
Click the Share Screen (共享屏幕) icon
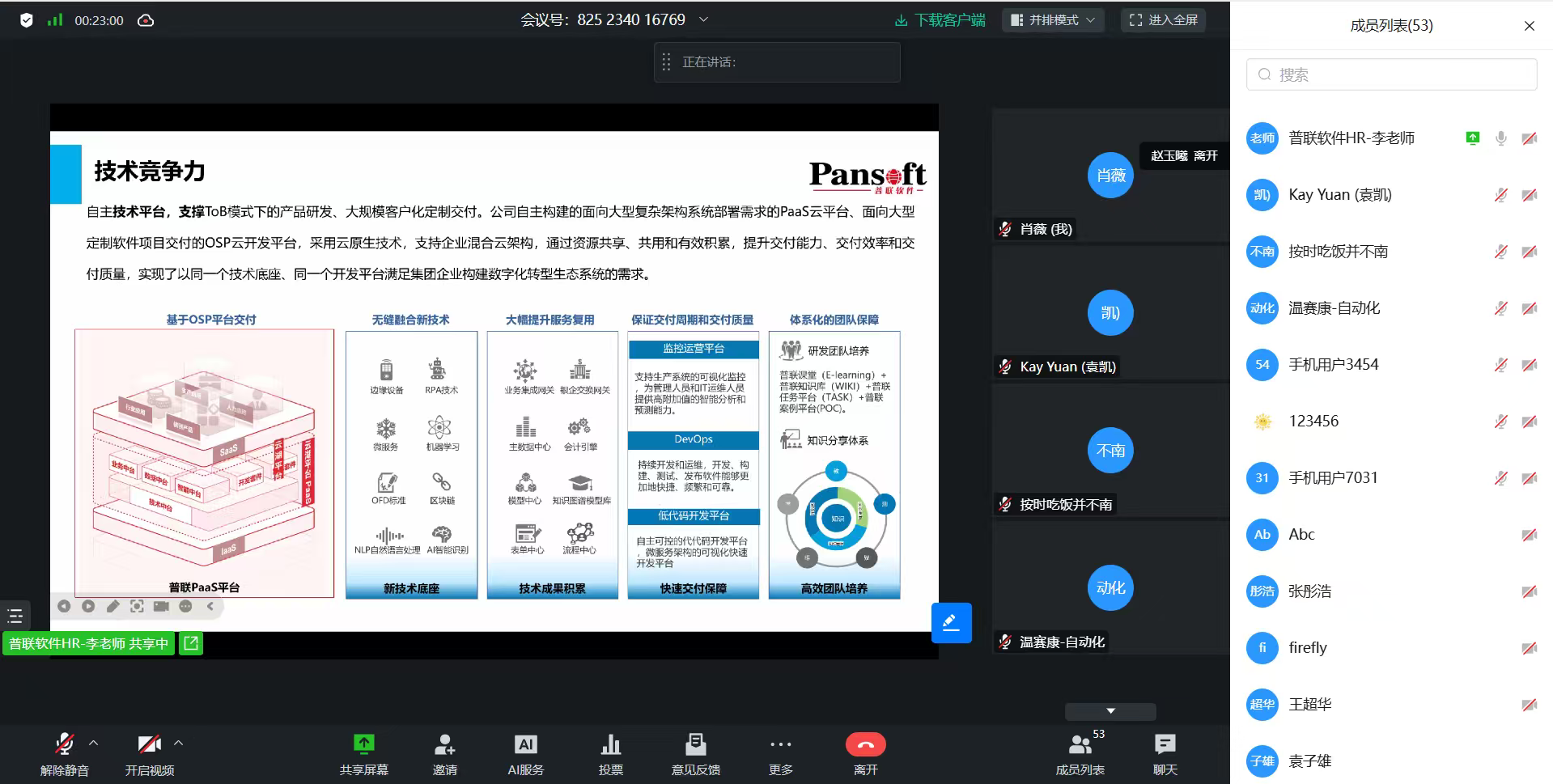click(363, 744)
